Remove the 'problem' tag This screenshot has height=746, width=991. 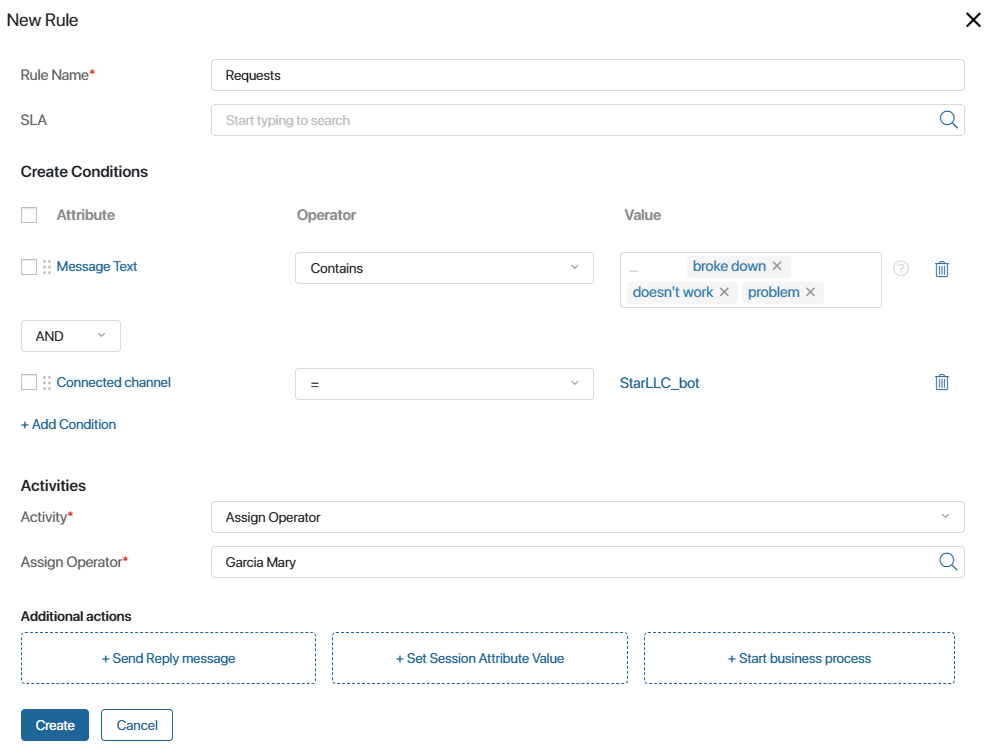pyautogui.click(x=810, y=292)
